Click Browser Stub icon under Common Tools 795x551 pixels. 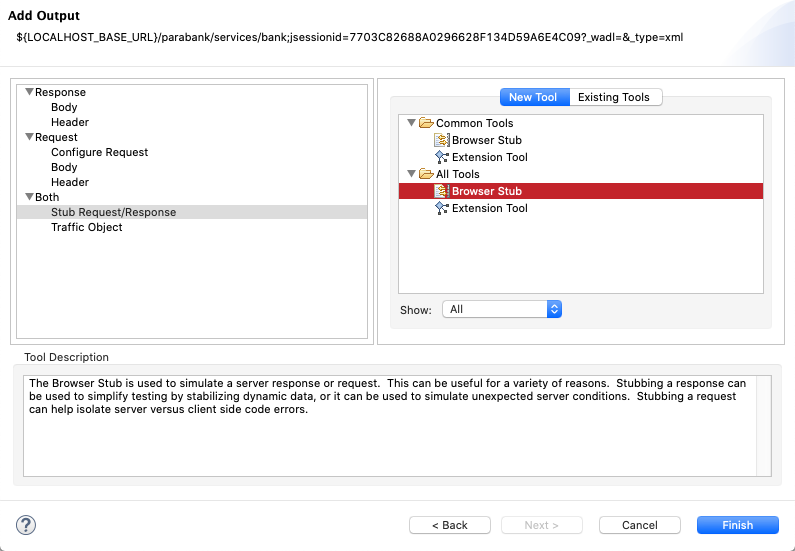[x=442, y=140]
